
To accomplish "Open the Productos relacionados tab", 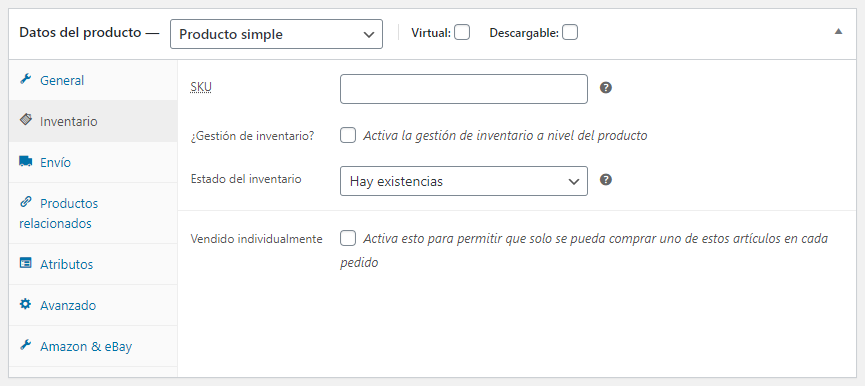I will pyautogui.click(x=93, y=213).
